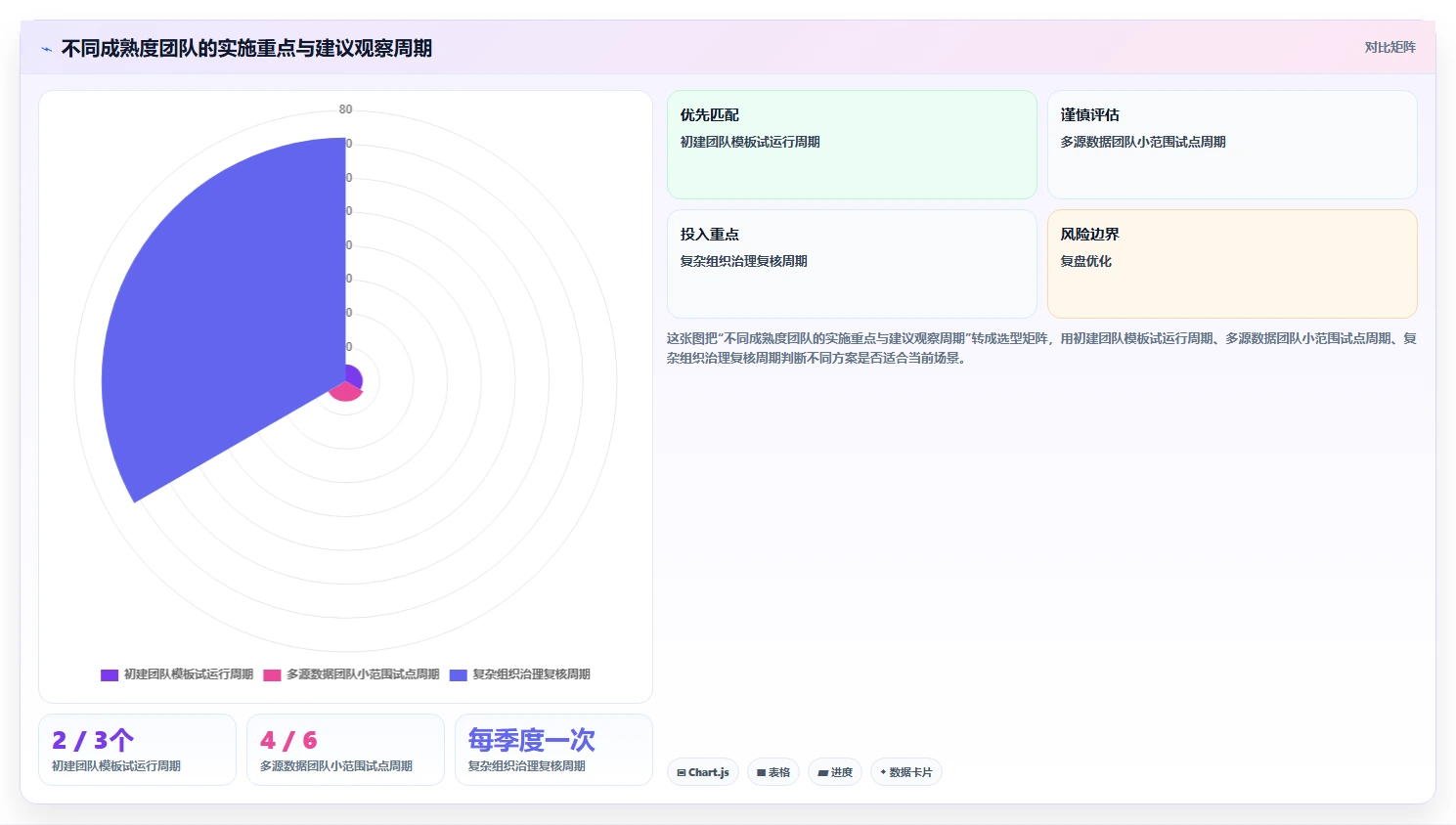1456x825 pixels.
Task: Click the 进度 tag
Action: [x=835, y=772]
